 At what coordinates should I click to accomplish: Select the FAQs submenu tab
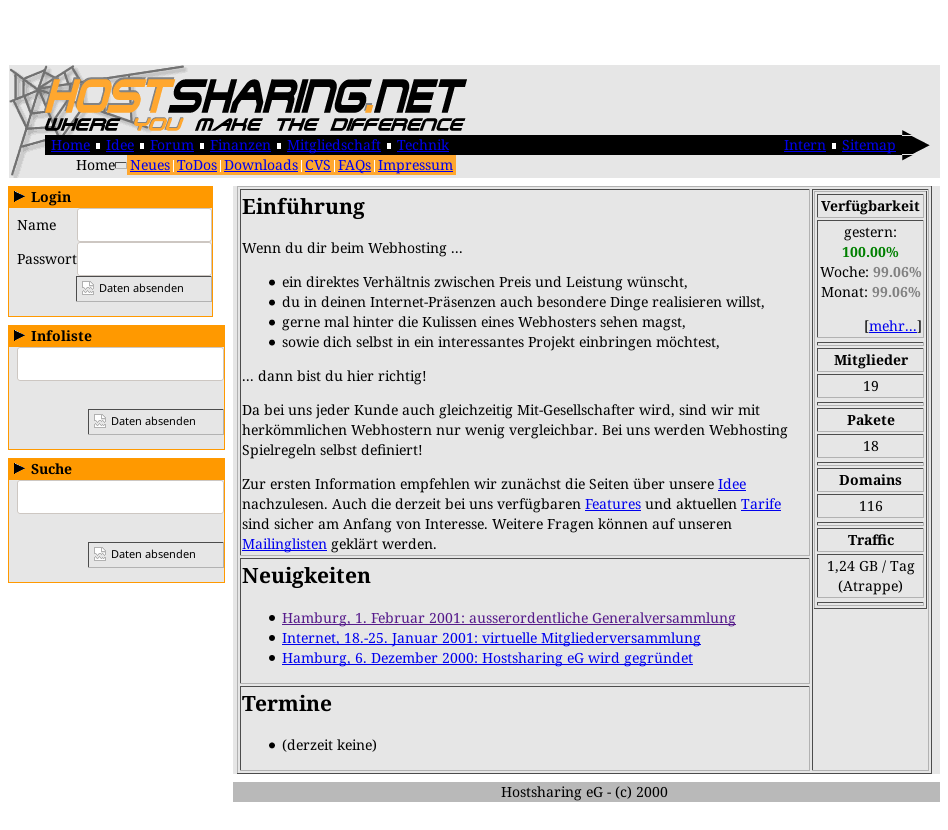point(354,165)
